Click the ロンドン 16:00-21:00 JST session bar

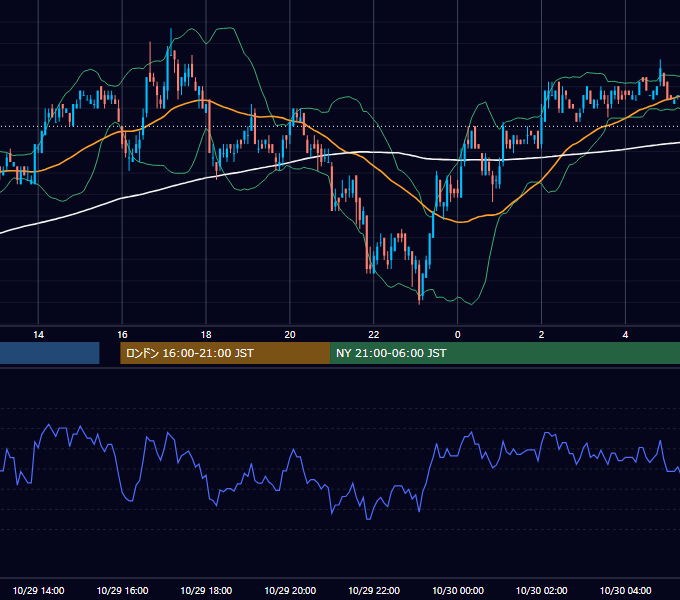[225, 353]
